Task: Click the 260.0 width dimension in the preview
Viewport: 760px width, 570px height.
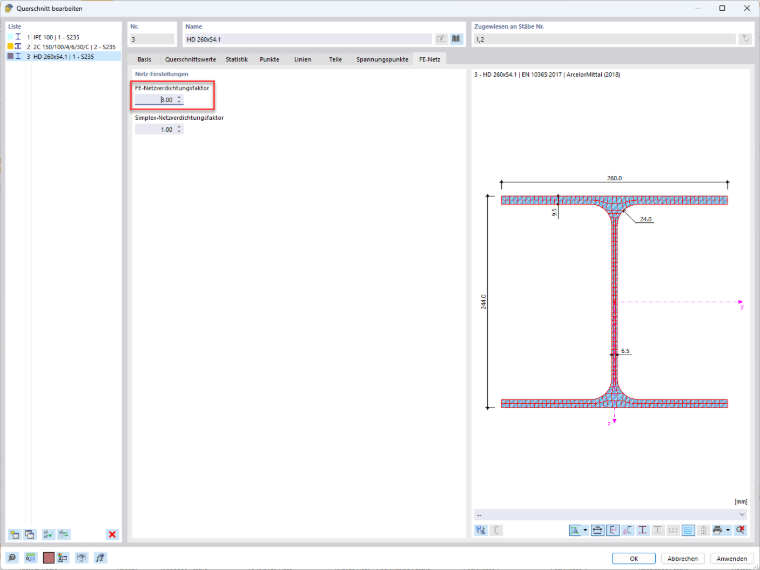Action: coord(614,178)
